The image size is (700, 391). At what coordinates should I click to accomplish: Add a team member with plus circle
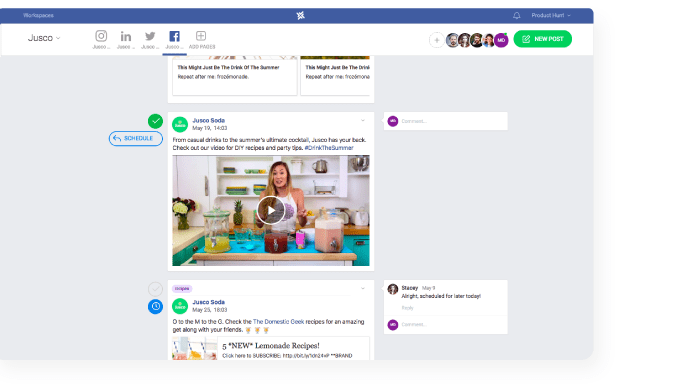click(437, 40)
